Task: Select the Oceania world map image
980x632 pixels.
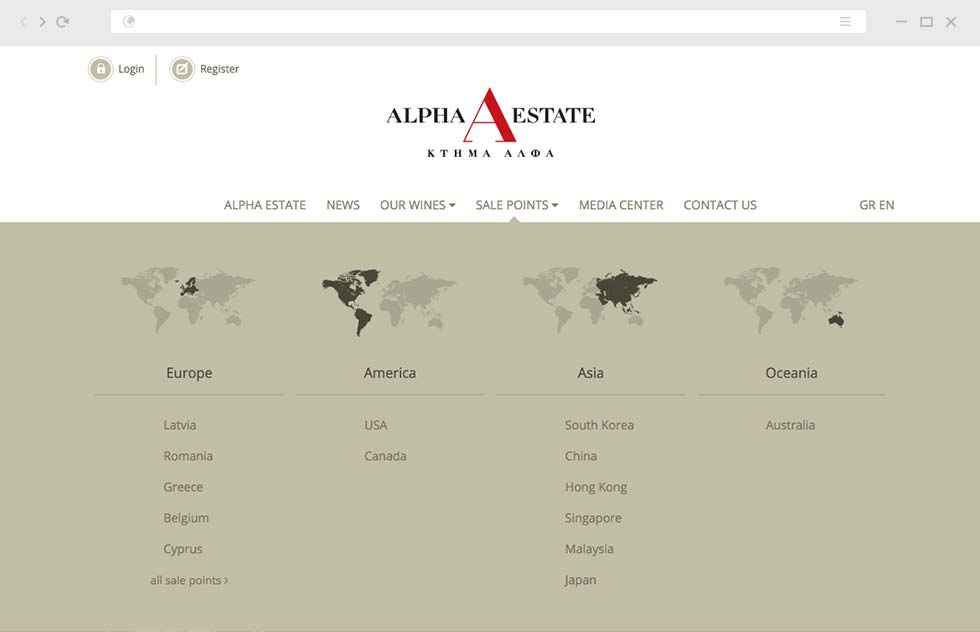Action: (791, 300)
